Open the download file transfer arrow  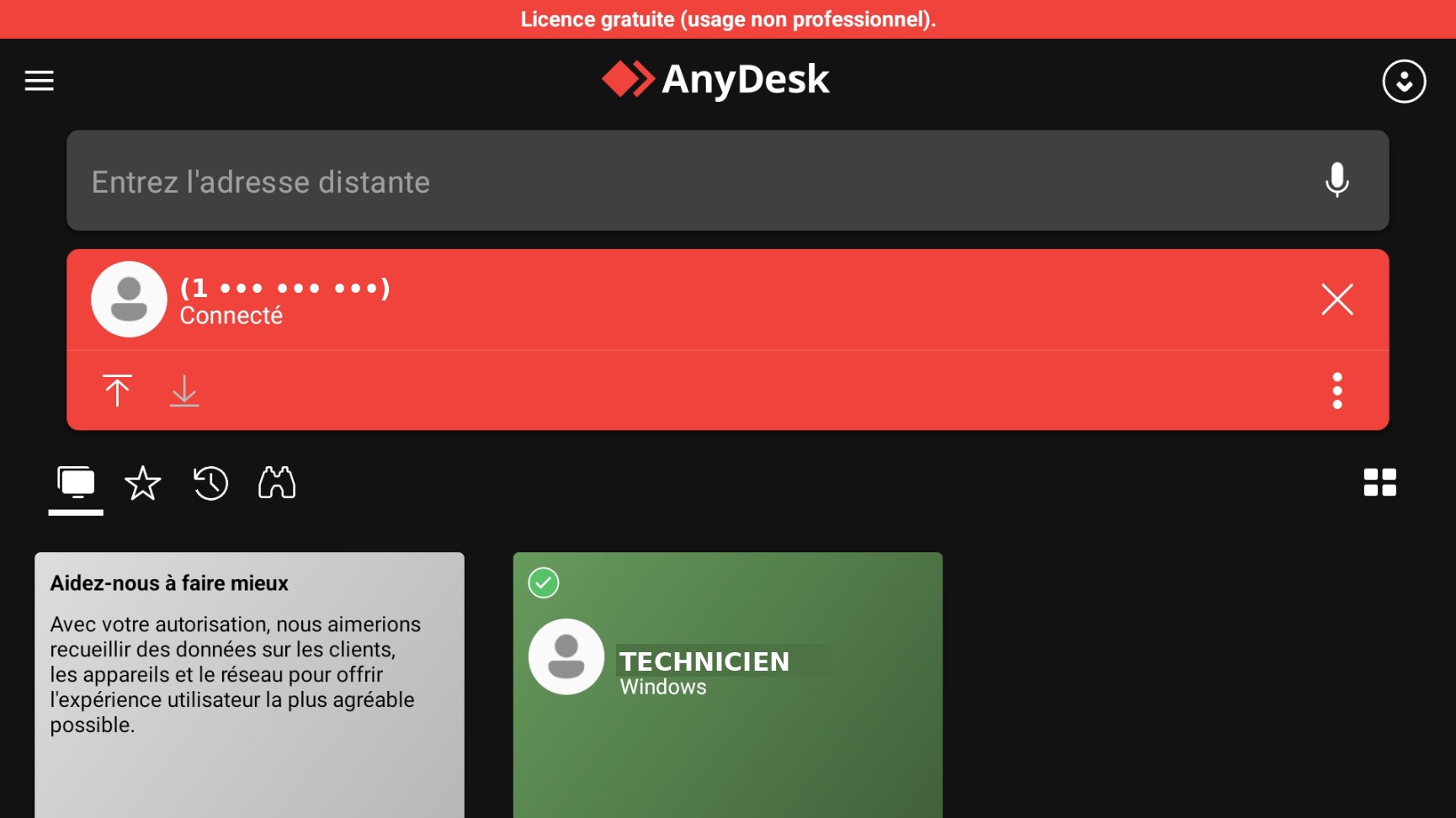point(184,390)
